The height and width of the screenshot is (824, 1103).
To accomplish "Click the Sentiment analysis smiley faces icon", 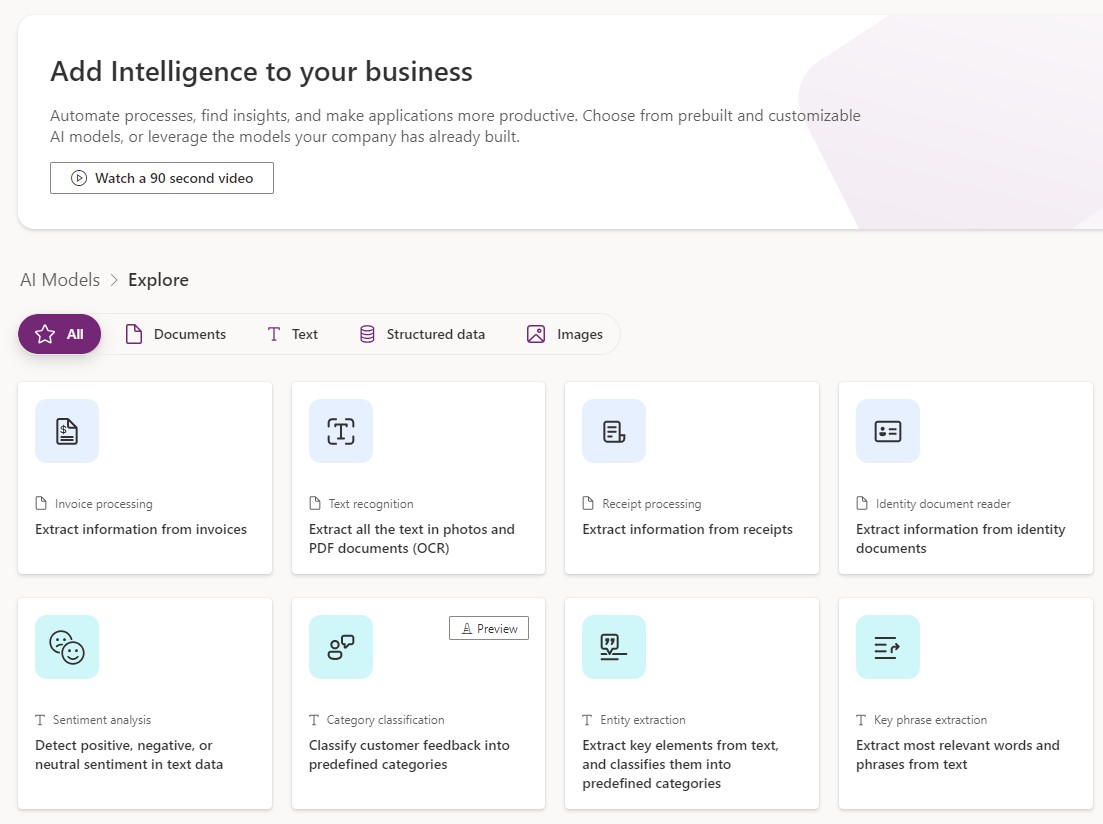I will 67,647.
